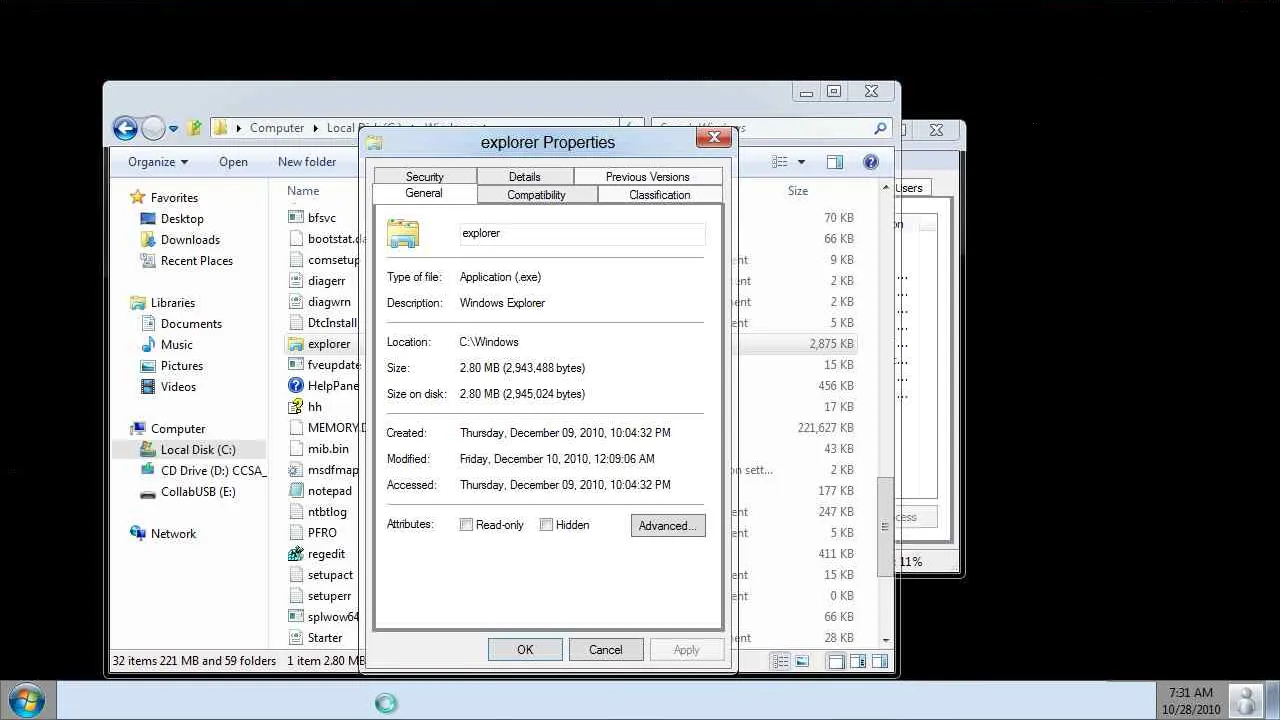Toggle the preview pane icon in the toolbar
Screen dimensions: 1280x720
click(x=835, y=162)
